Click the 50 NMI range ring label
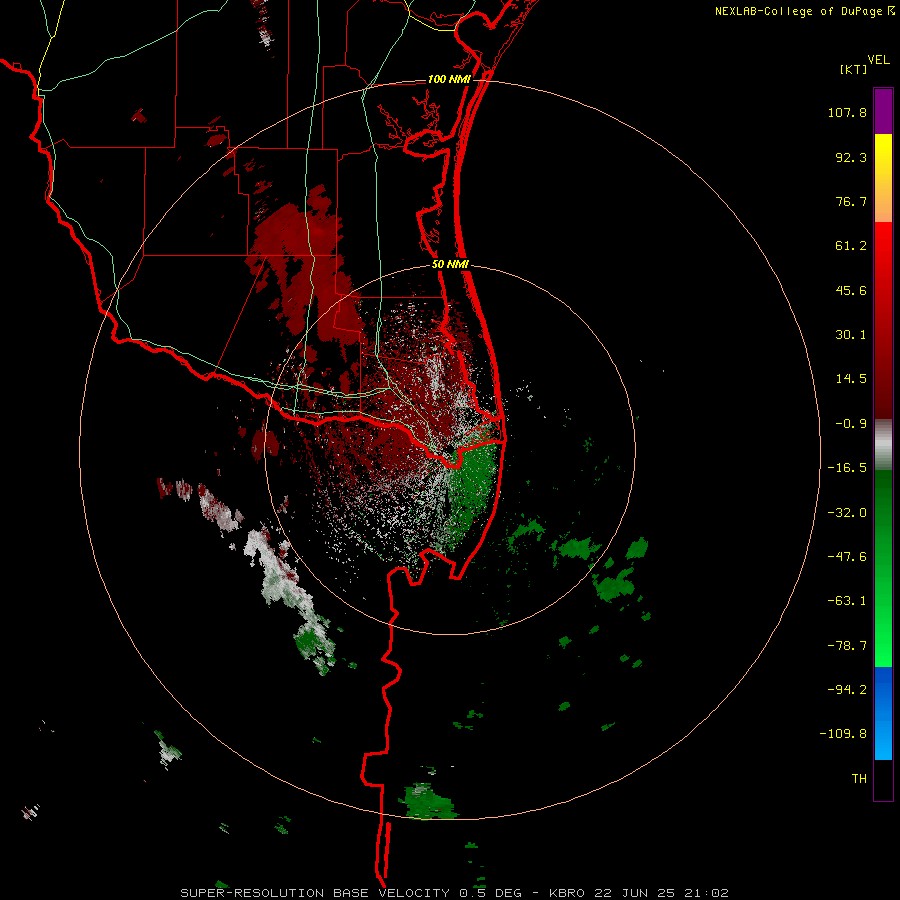The image size is (900, 900). coord(450,265)
